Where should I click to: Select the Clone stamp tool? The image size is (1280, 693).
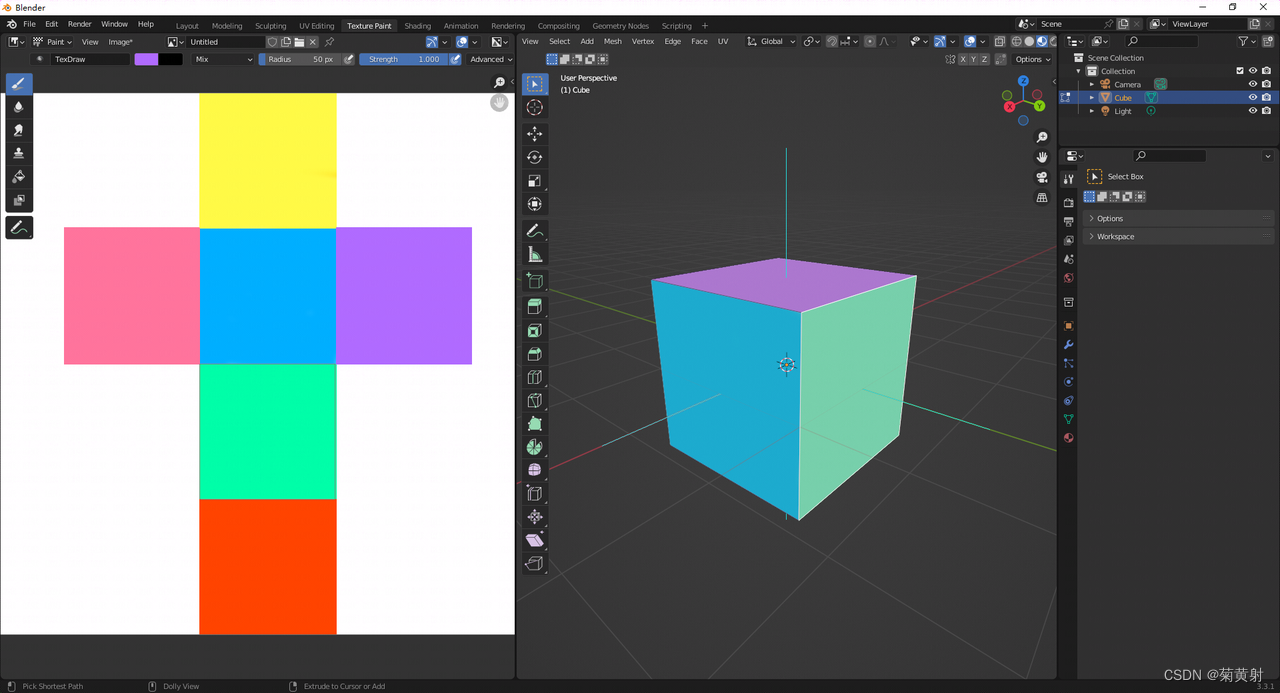[19, 153]
